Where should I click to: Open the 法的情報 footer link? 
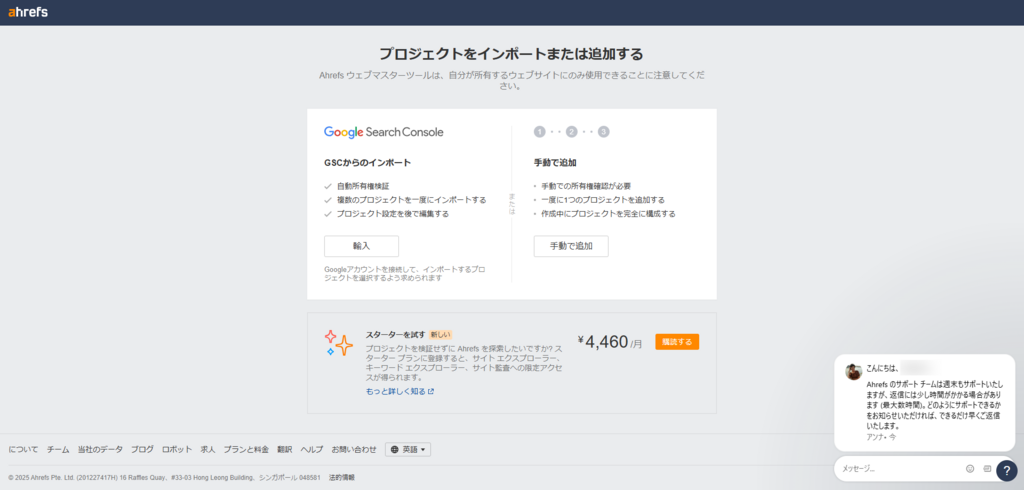coord(342,478)
